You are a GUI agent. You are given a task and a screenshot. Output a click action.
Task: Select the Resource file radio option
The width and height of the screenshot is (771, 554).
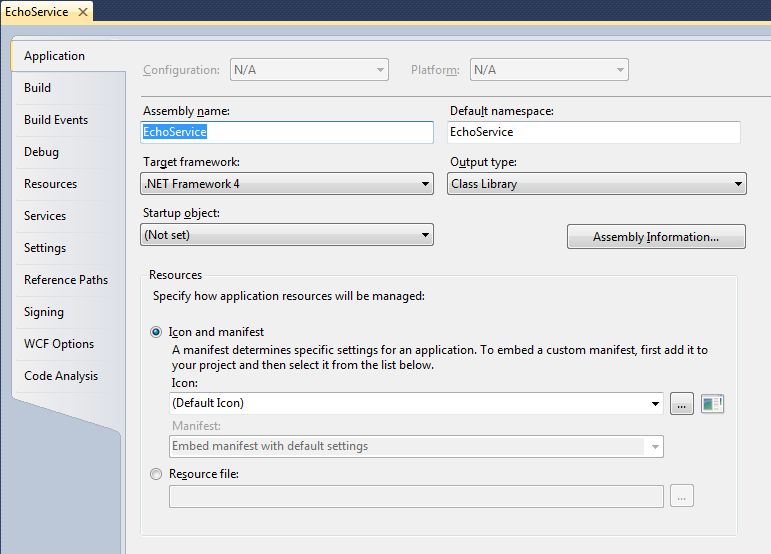point(156,474)
